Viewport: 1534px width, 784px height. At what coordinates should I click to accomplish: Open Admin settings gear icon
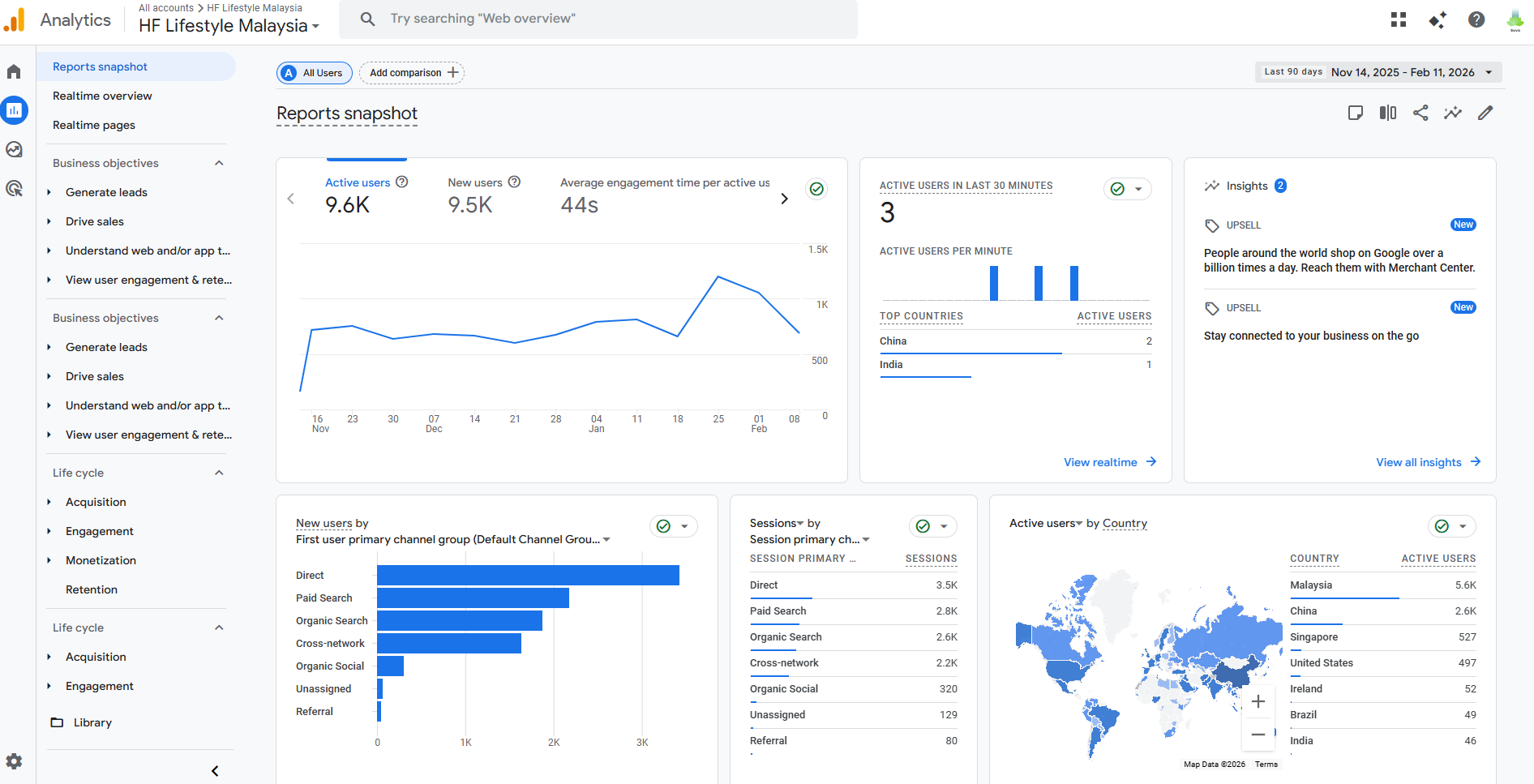click(14, 761)
